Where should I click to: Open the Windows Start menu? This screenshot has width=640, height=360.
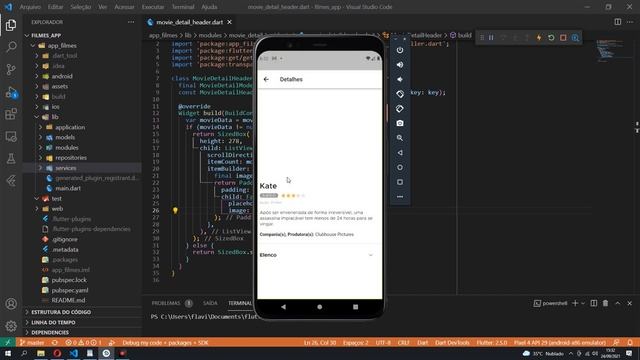coord(8,353)
